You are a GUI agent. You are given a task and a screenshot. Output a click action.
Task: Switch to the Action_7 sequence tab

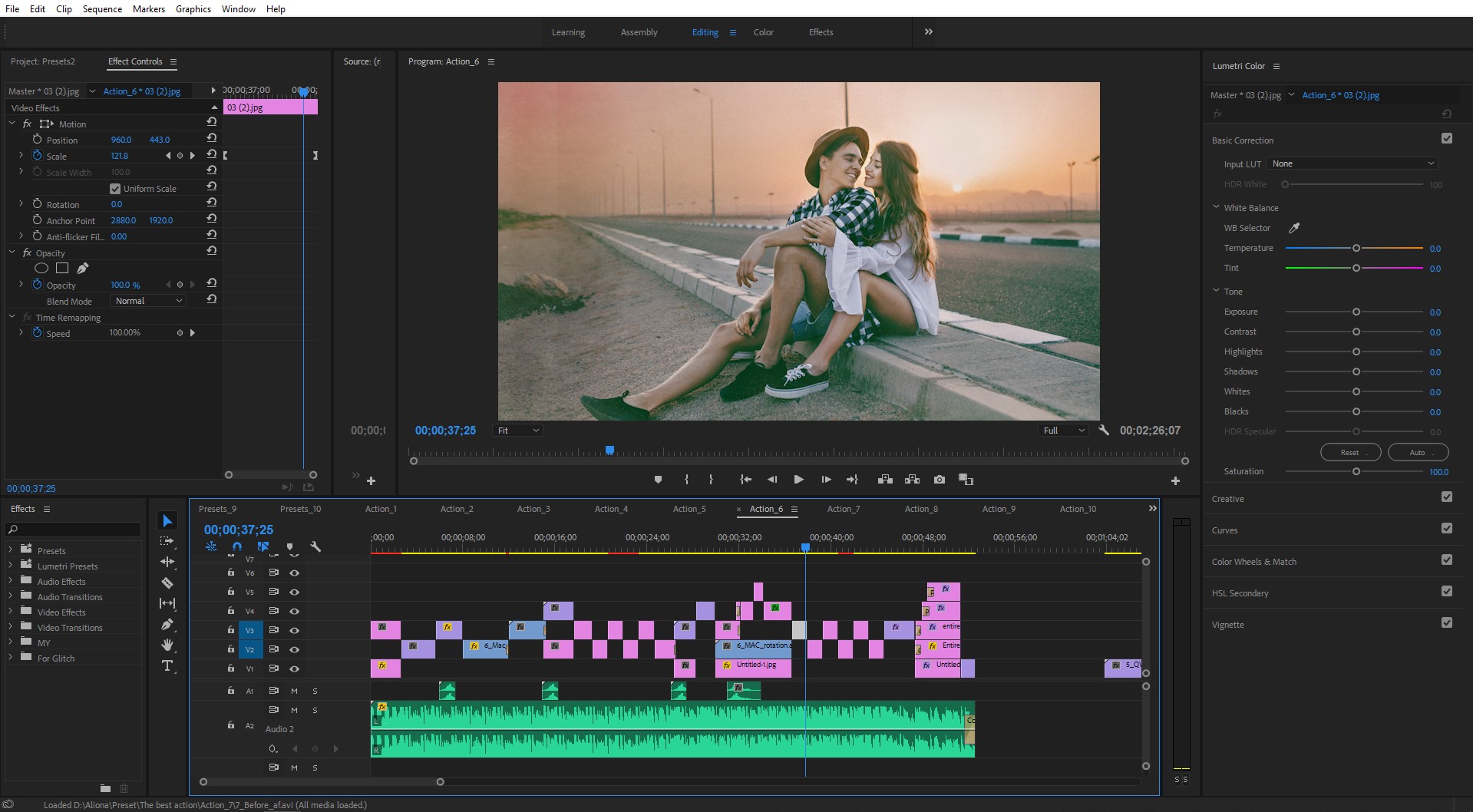point(843,509)
